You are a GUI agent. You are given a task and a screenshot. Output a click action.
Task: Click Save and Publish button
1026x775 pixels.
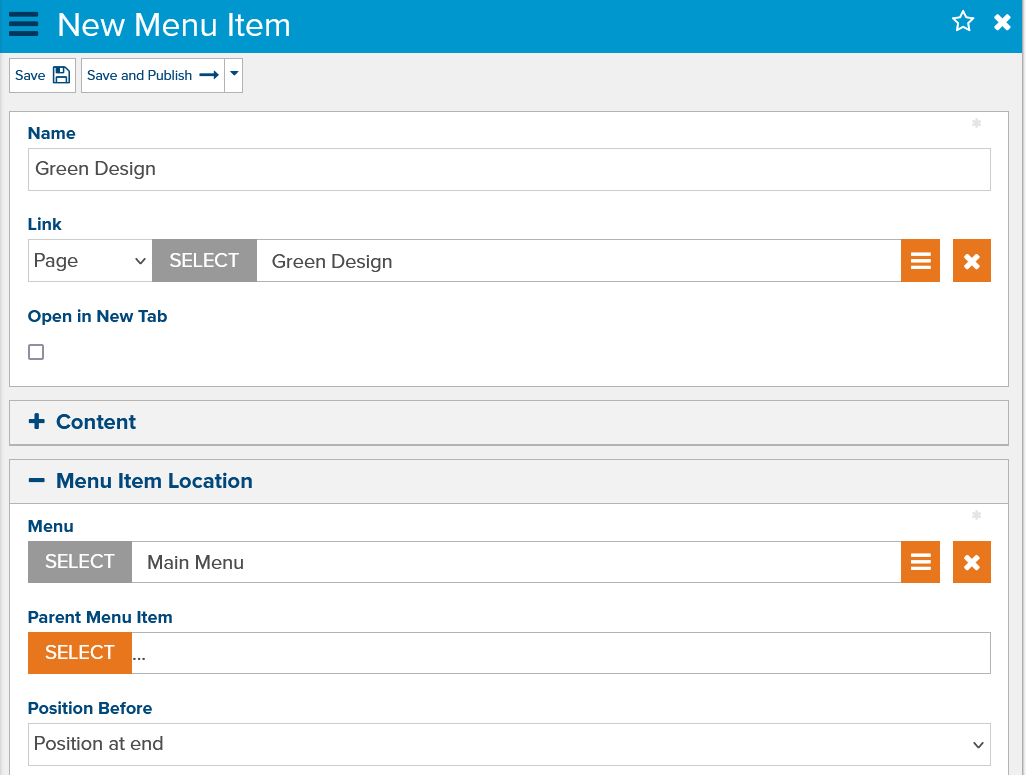[x=152, y=75]
